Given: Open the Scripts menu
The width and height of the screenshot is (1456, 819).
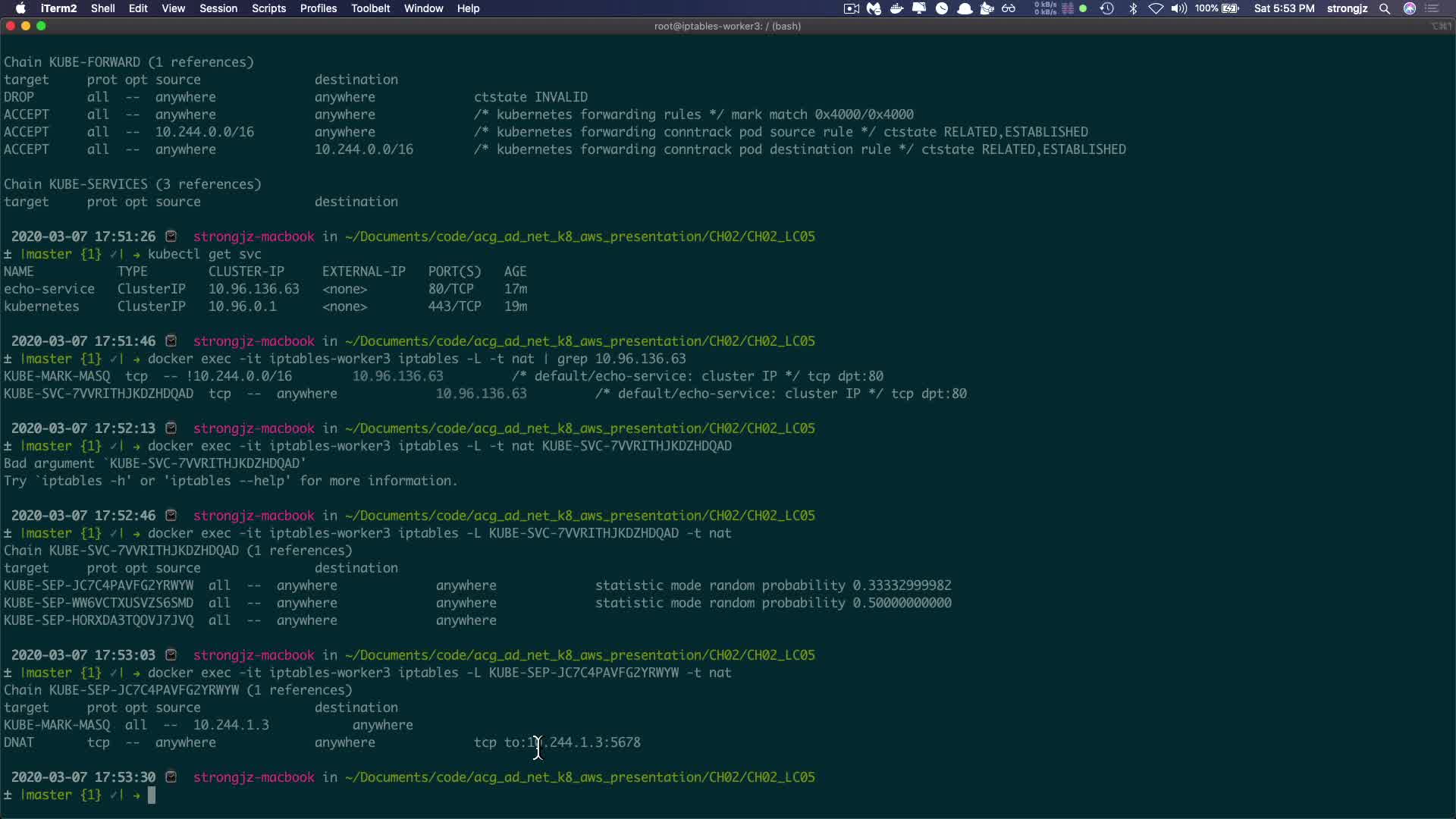Looking at the screenshot, I should pyautogui.click(x=268, y=8).
